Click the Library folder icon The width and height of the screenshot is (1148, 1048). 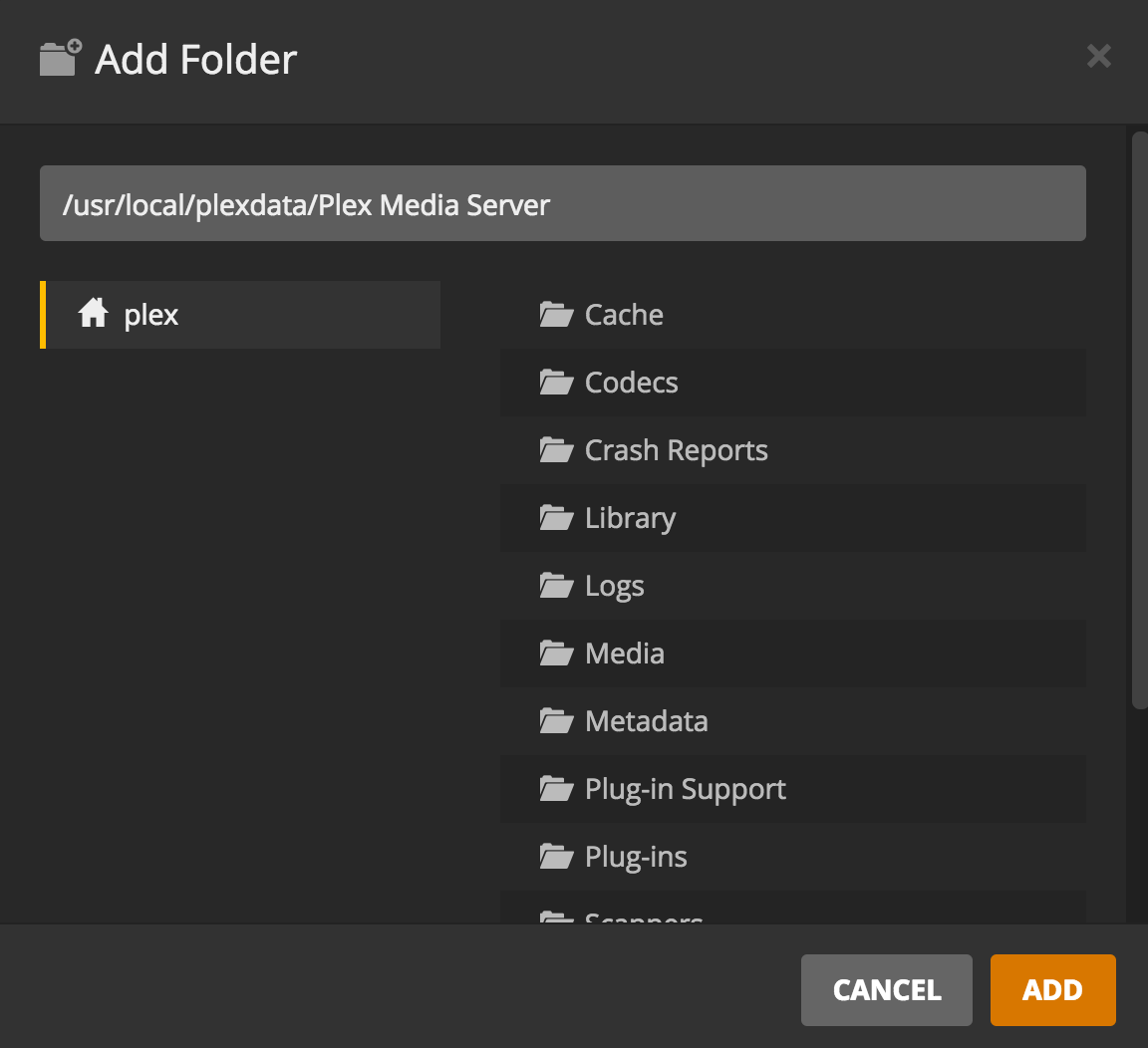click(x=556, y=518)
